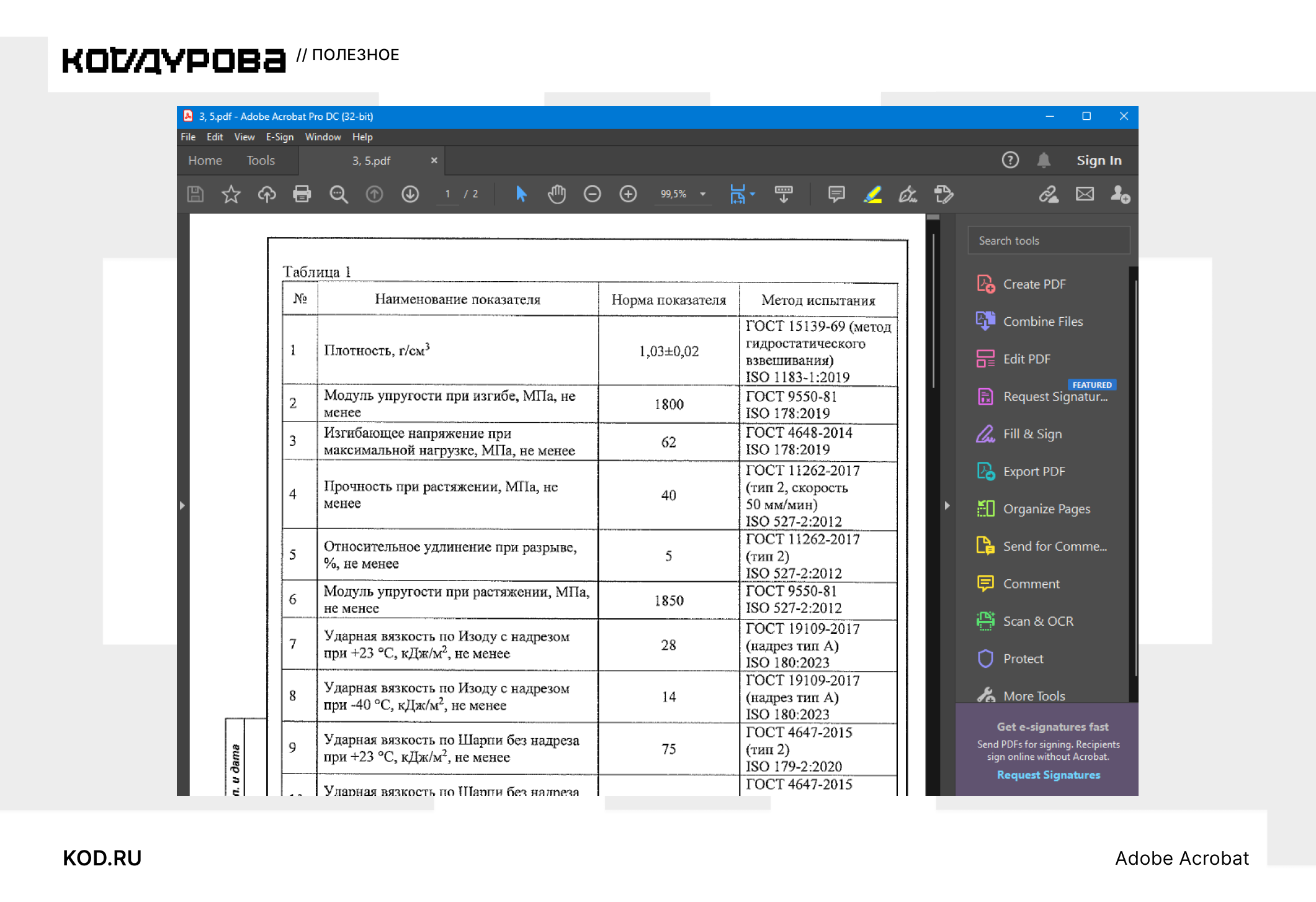
Task: Go to previous page arrow
Action: pyautogui.click(x=374, y=194)
